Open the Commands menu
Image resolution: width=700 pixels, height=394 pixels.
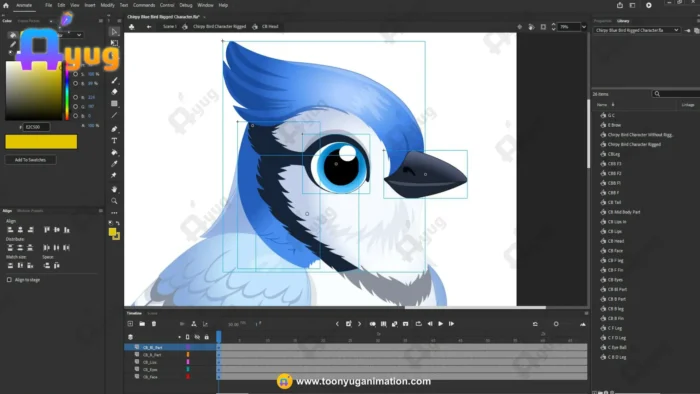[144, 5]
